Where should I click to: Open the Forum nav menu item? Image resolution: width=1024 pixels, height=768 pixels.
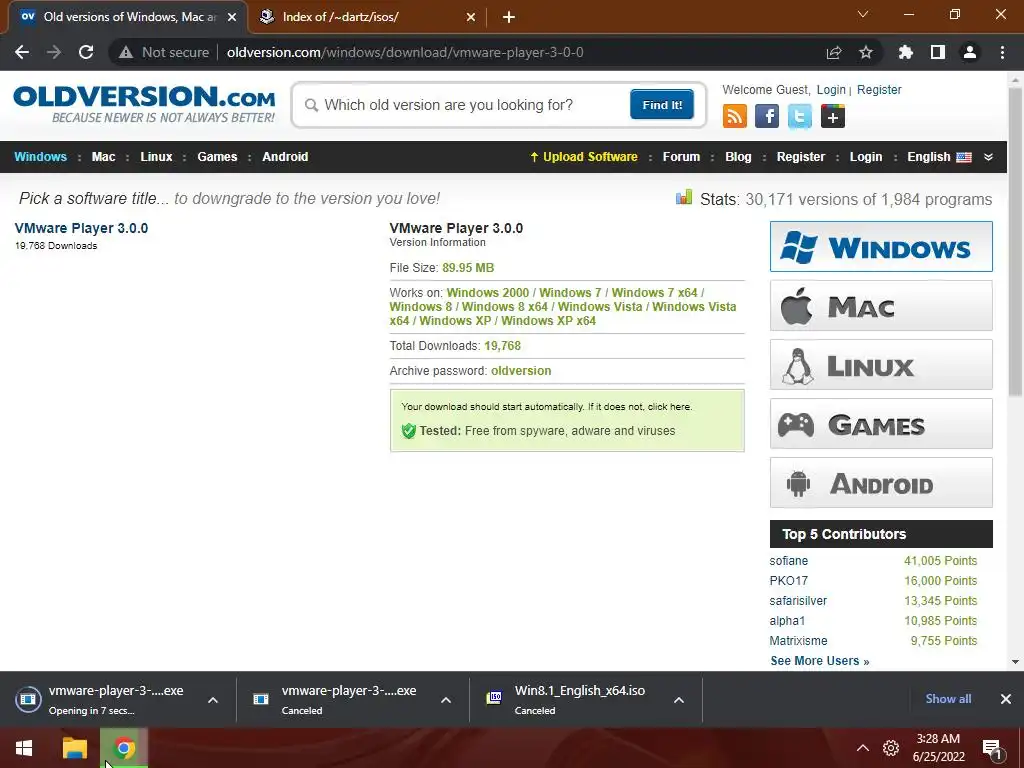tap(681, 157)
